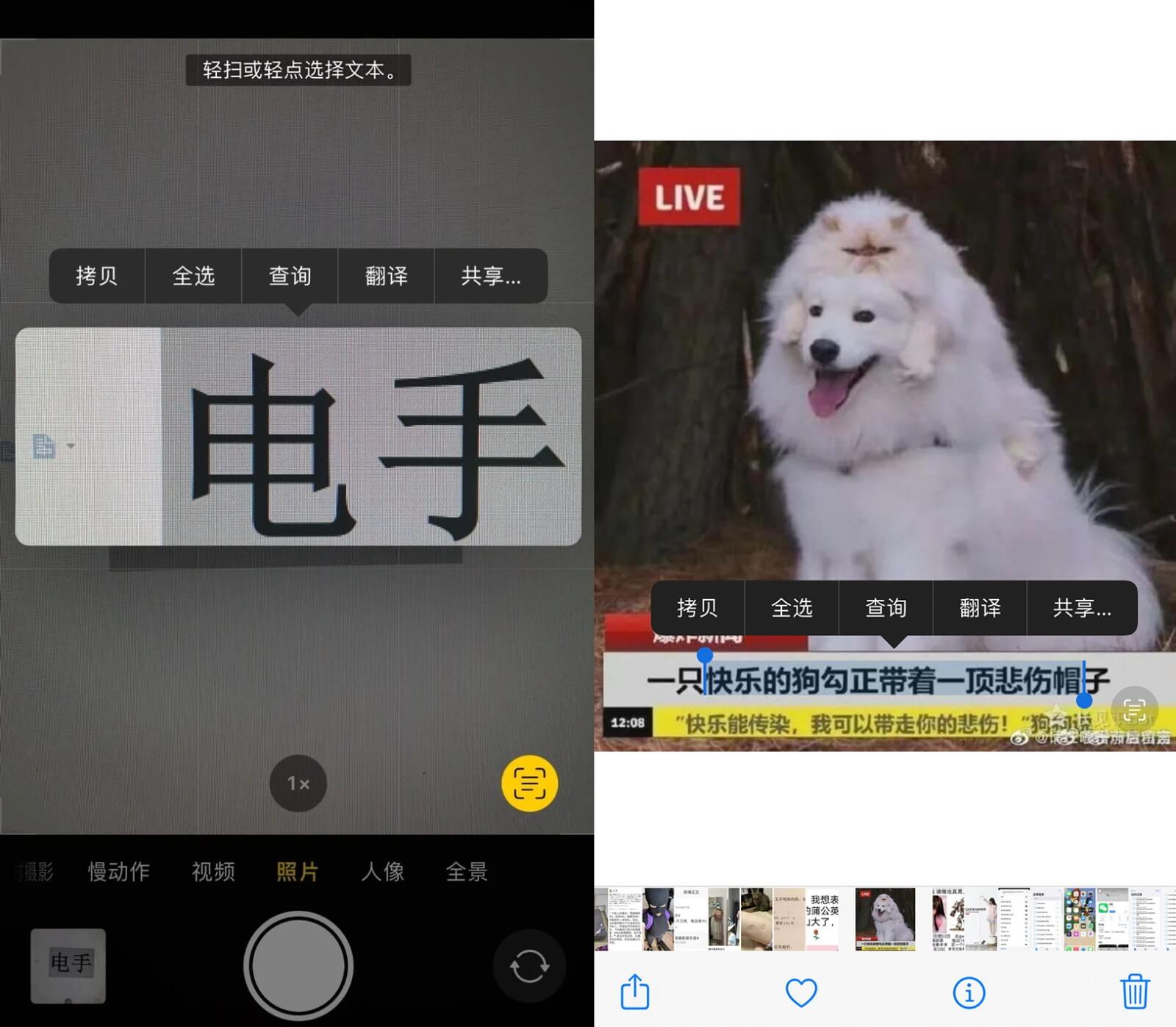Image resolution: width=1176 pixels, height=1027 pixels.
Task: Open last captured 电手 photo thumbnail
Action: 68,965
